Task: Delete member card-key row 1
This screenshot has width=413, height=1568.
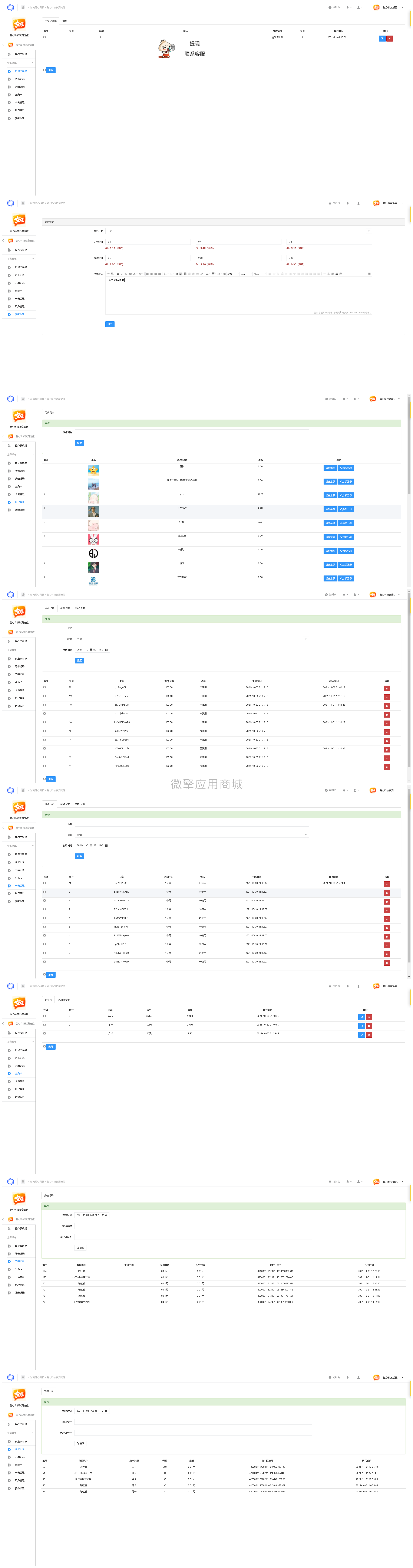Action: [x=387, y=963]
